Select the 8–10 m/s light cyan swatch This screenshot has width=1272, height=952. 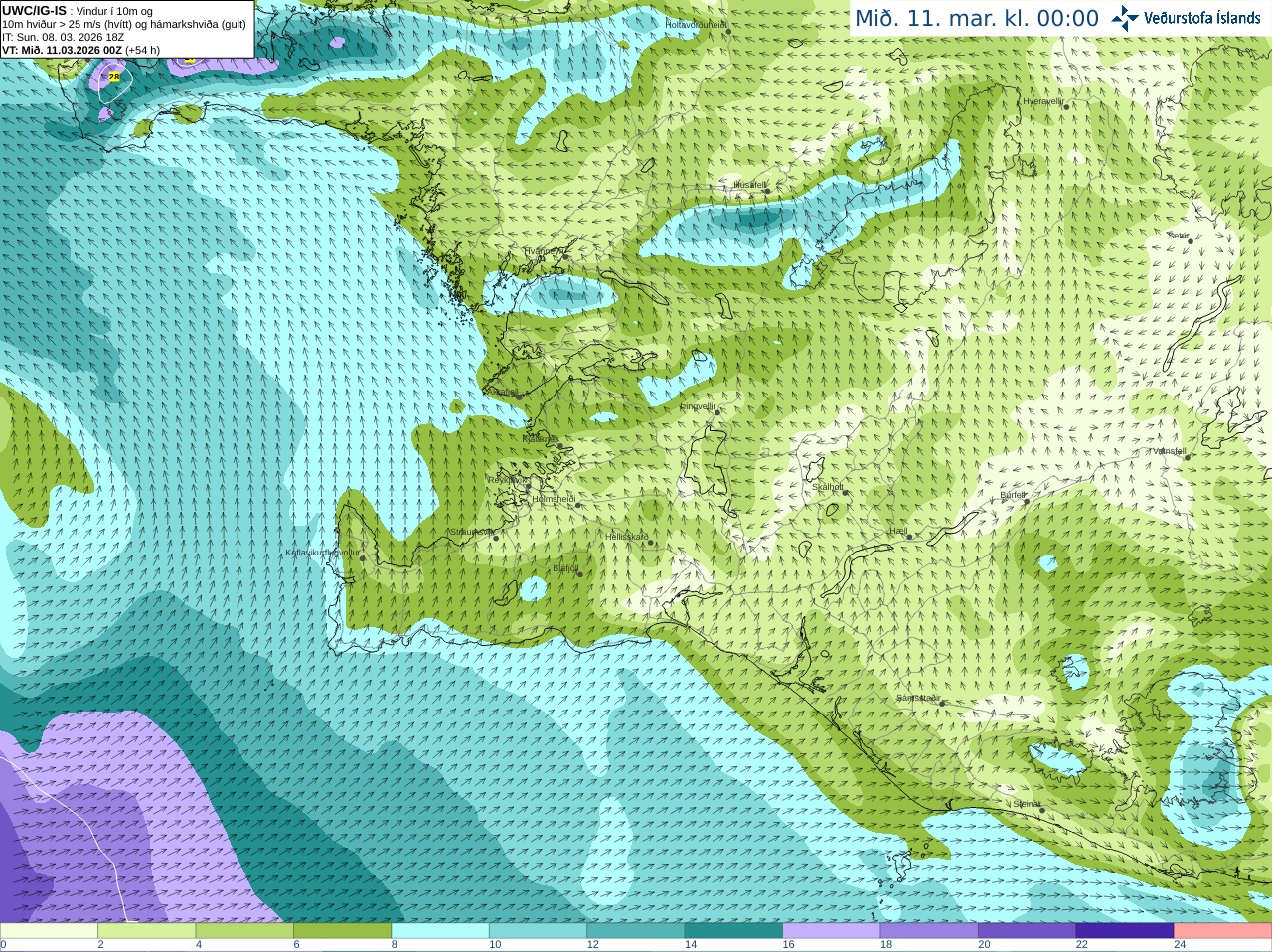click(x=440, y=931)
